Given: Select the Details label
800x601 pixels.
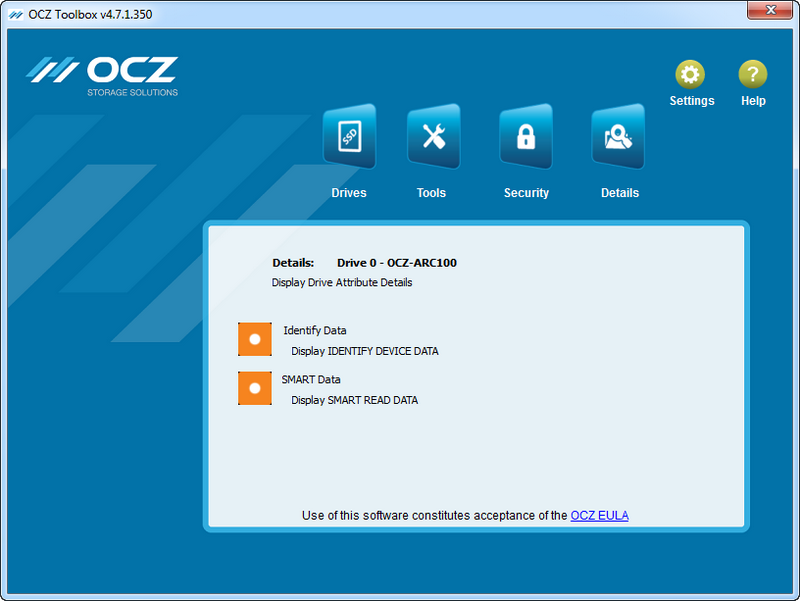Looking at the screenshot, I should click(620, 193).
